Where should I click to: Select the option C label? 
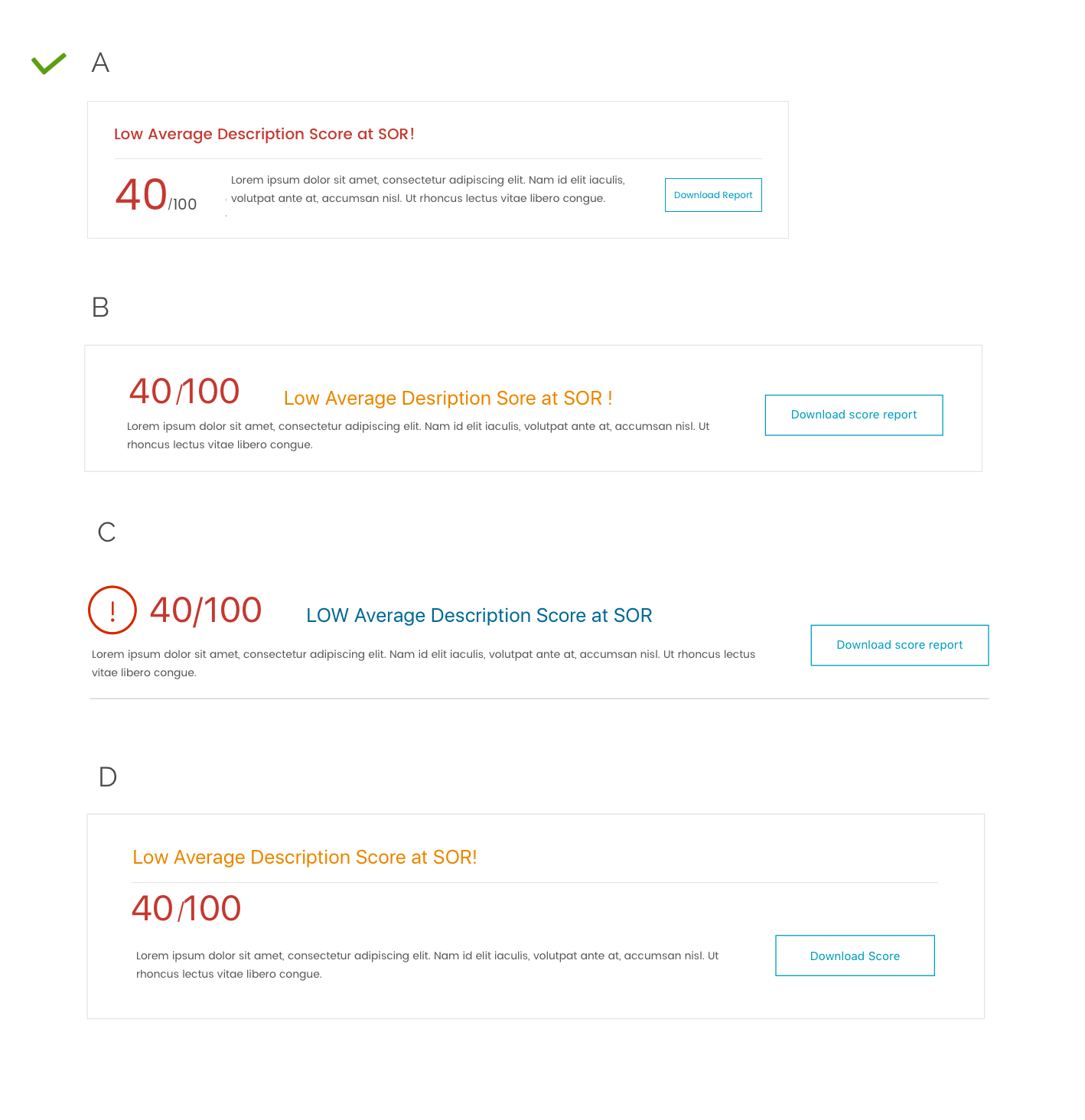coord(107,532)
